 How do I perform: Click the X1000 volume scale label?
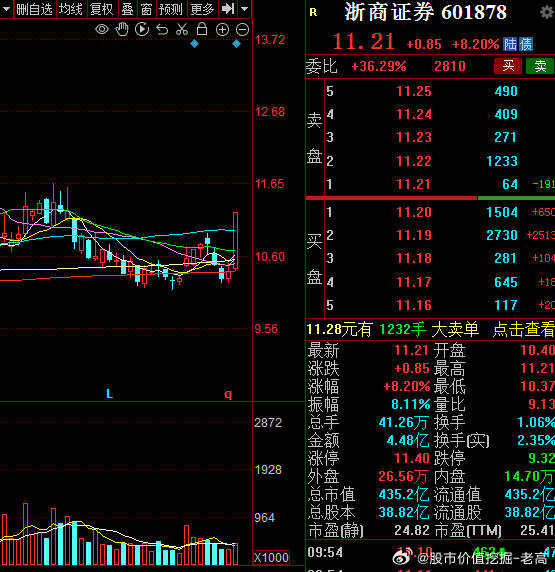click(271, 558)
